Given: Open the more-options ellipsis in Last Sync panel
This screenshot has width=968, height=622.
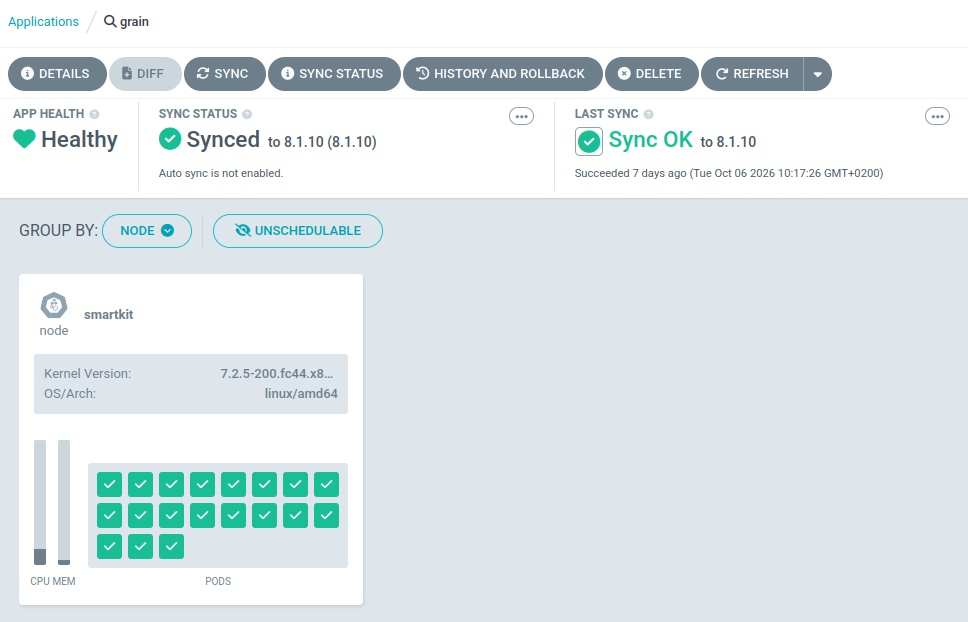Looking at the screenshot, I should click(937, 116).
